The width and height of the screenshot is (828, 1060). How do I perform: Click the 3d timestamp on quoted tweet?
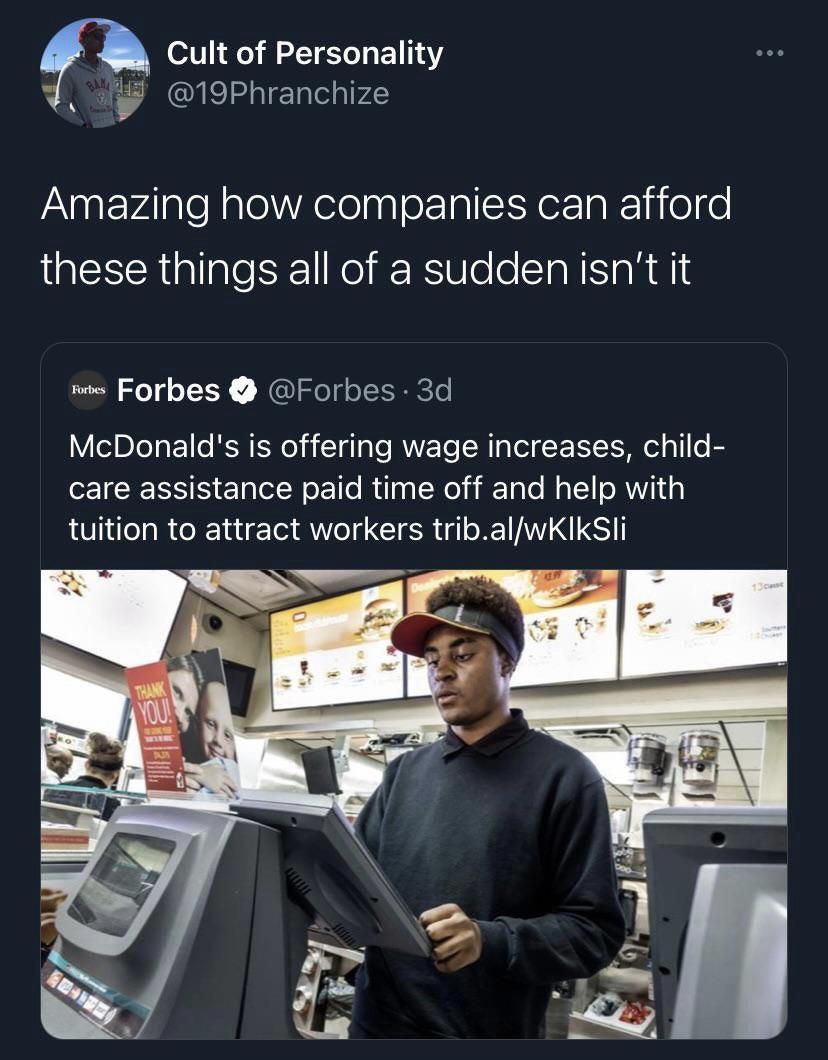click(435, 390)
